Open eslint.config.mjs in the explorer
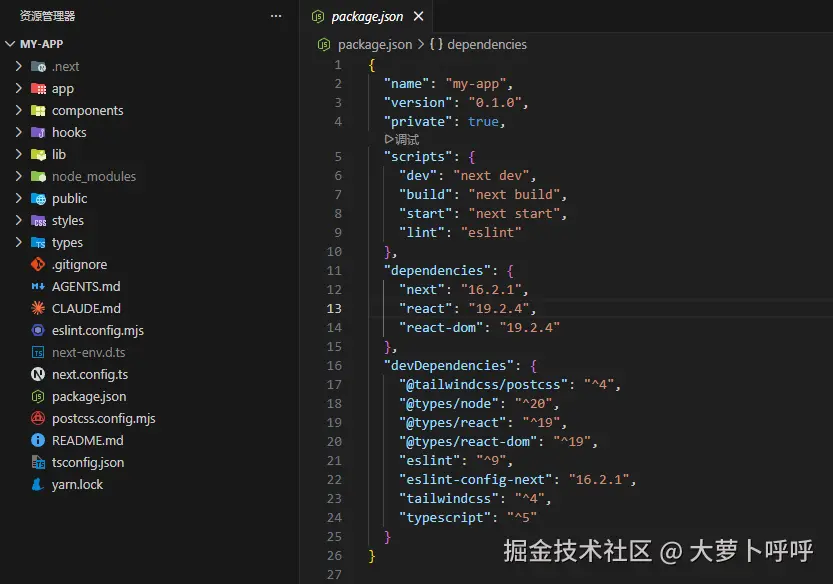833x584 pixels. [x=98, y=331]
